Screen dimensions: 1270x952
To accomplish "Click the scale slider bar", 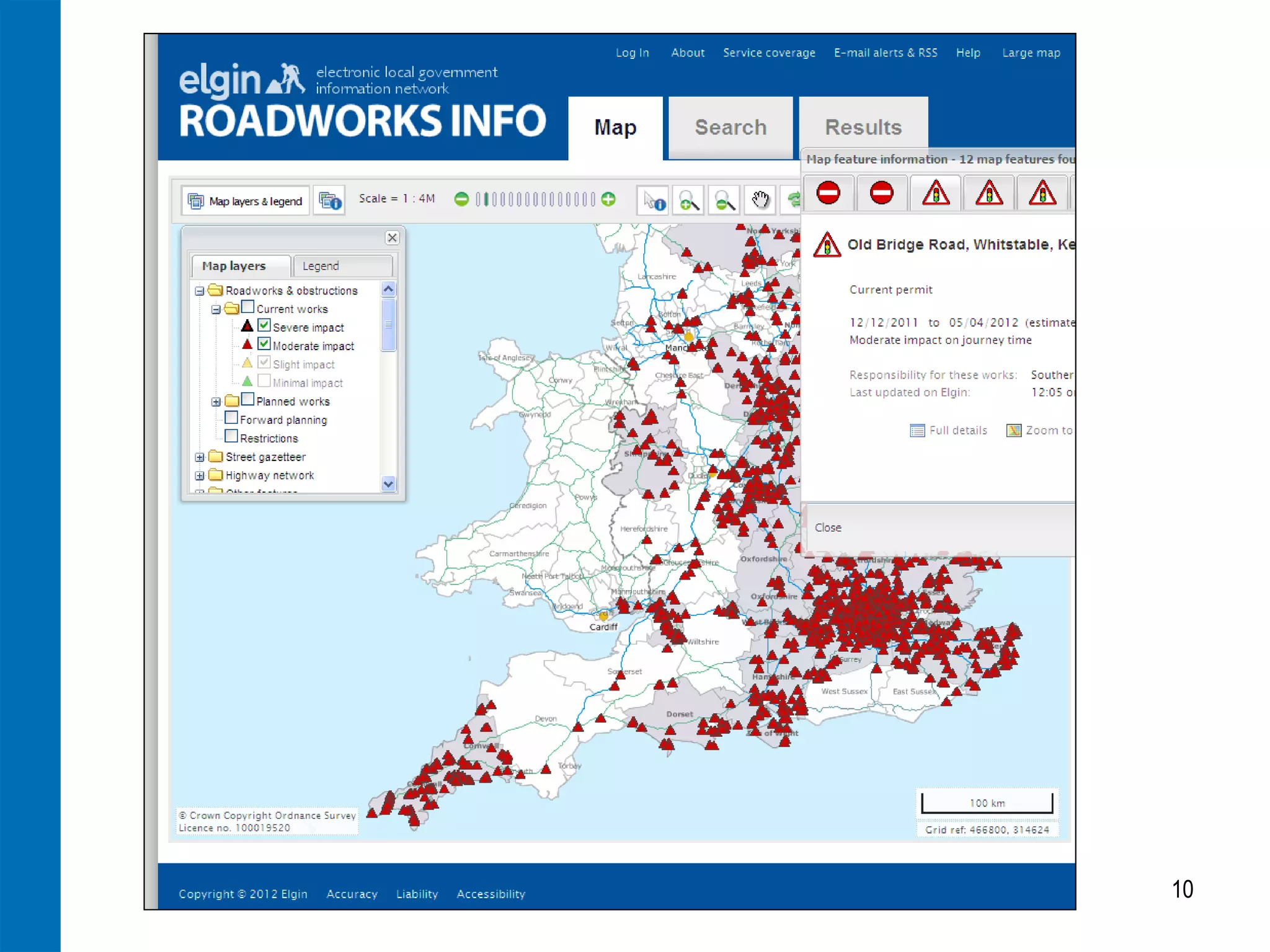I will pos(535,199).
